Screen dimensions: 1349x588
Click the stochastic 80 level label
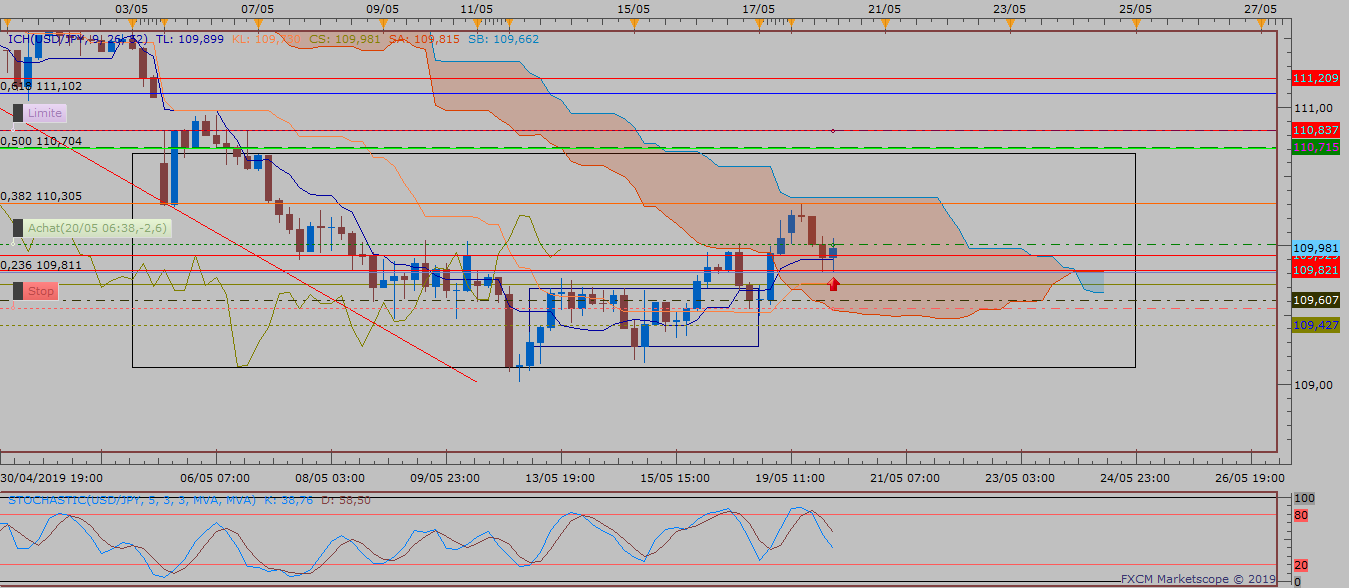(x=1301, y=516)
